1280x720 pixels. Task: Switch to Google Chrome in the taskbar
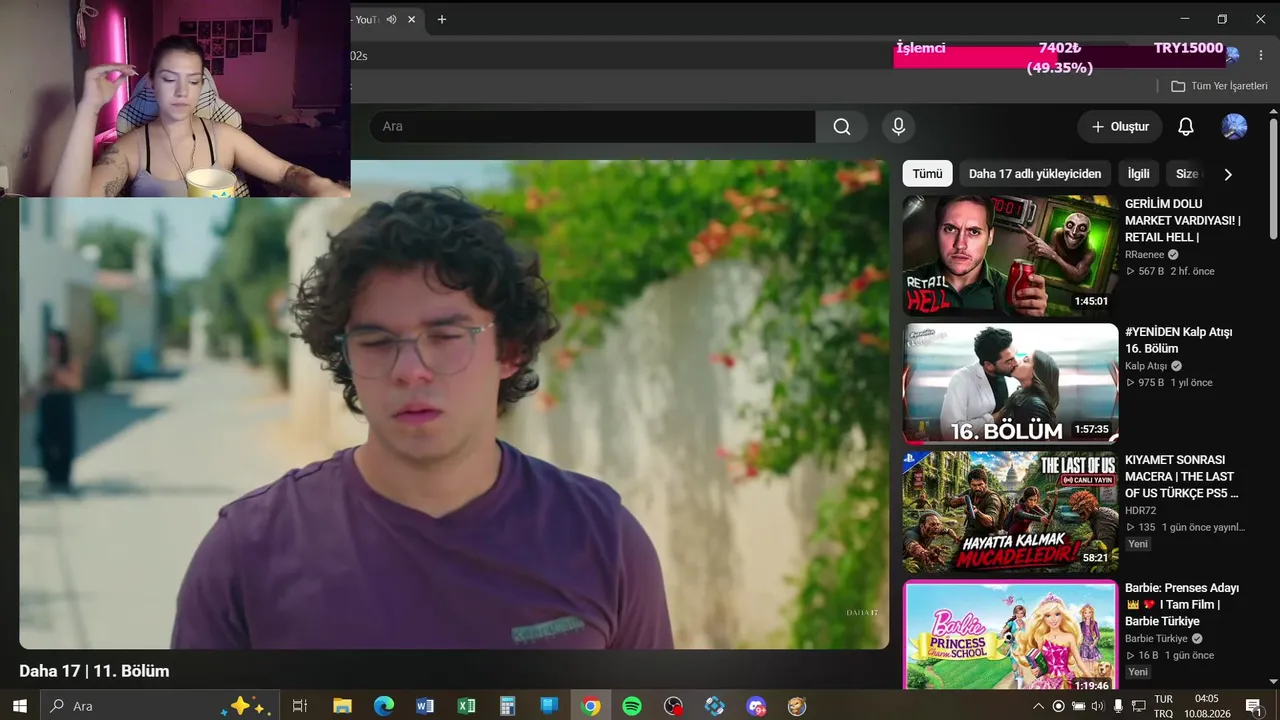(x=591, y=706)
